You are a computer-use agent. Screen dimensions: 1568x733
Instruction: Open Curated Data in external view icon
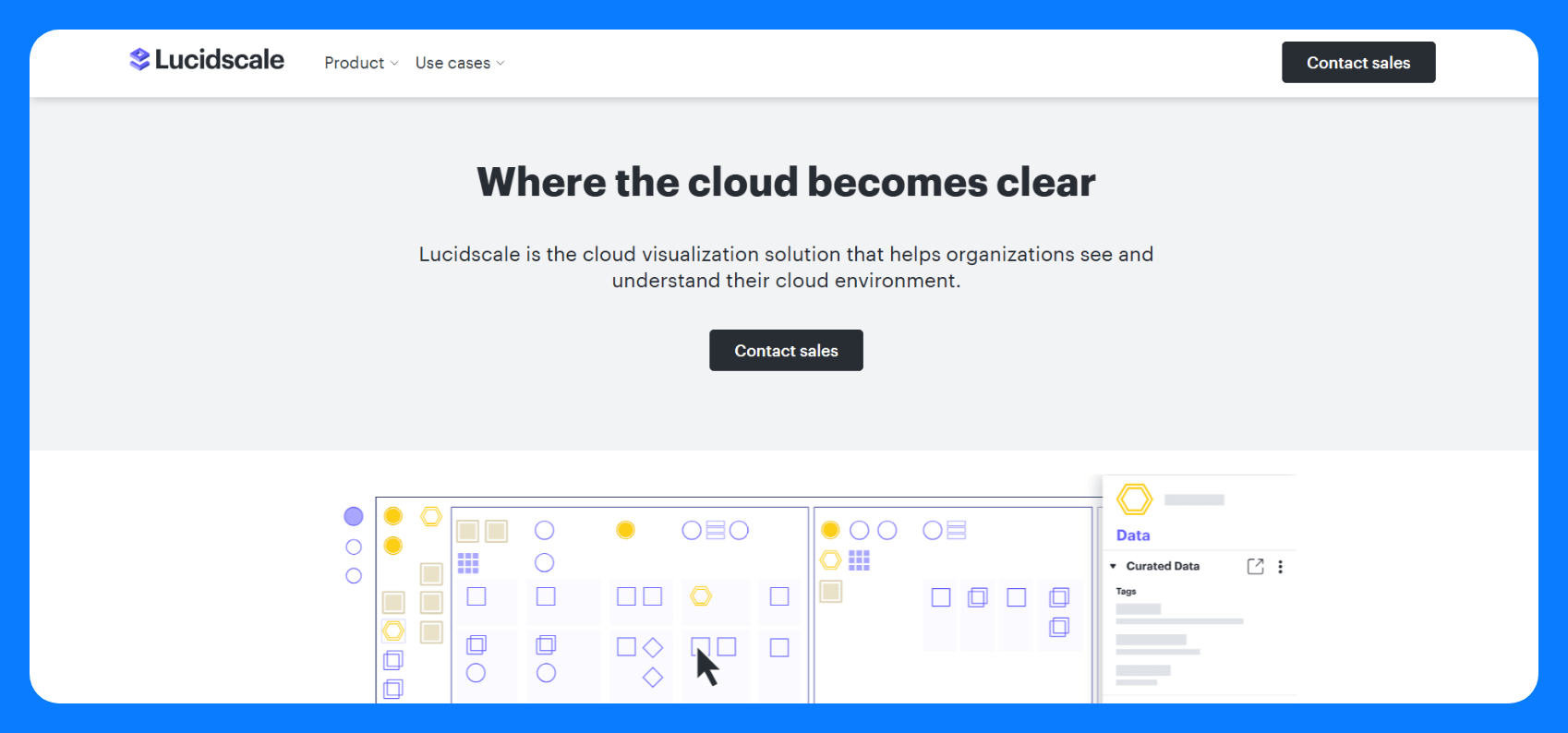click(1255, 566)
